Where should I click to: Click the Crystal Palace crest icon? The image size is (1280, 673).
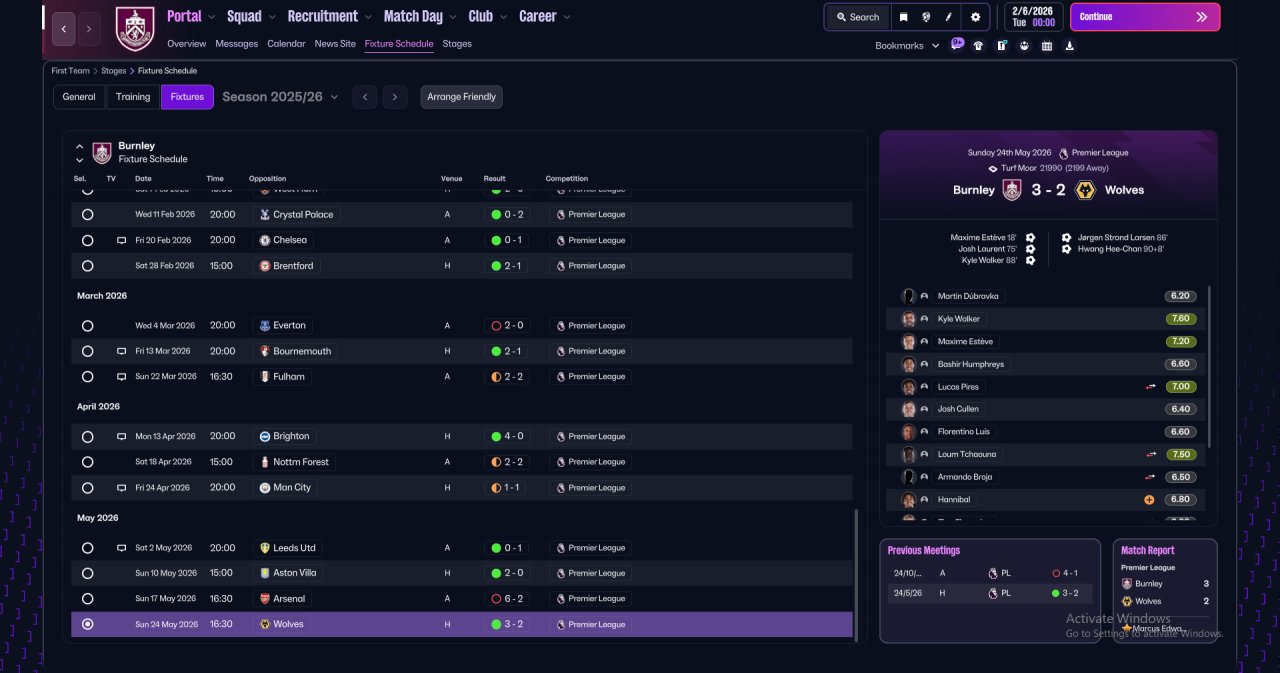click(264, 214)
